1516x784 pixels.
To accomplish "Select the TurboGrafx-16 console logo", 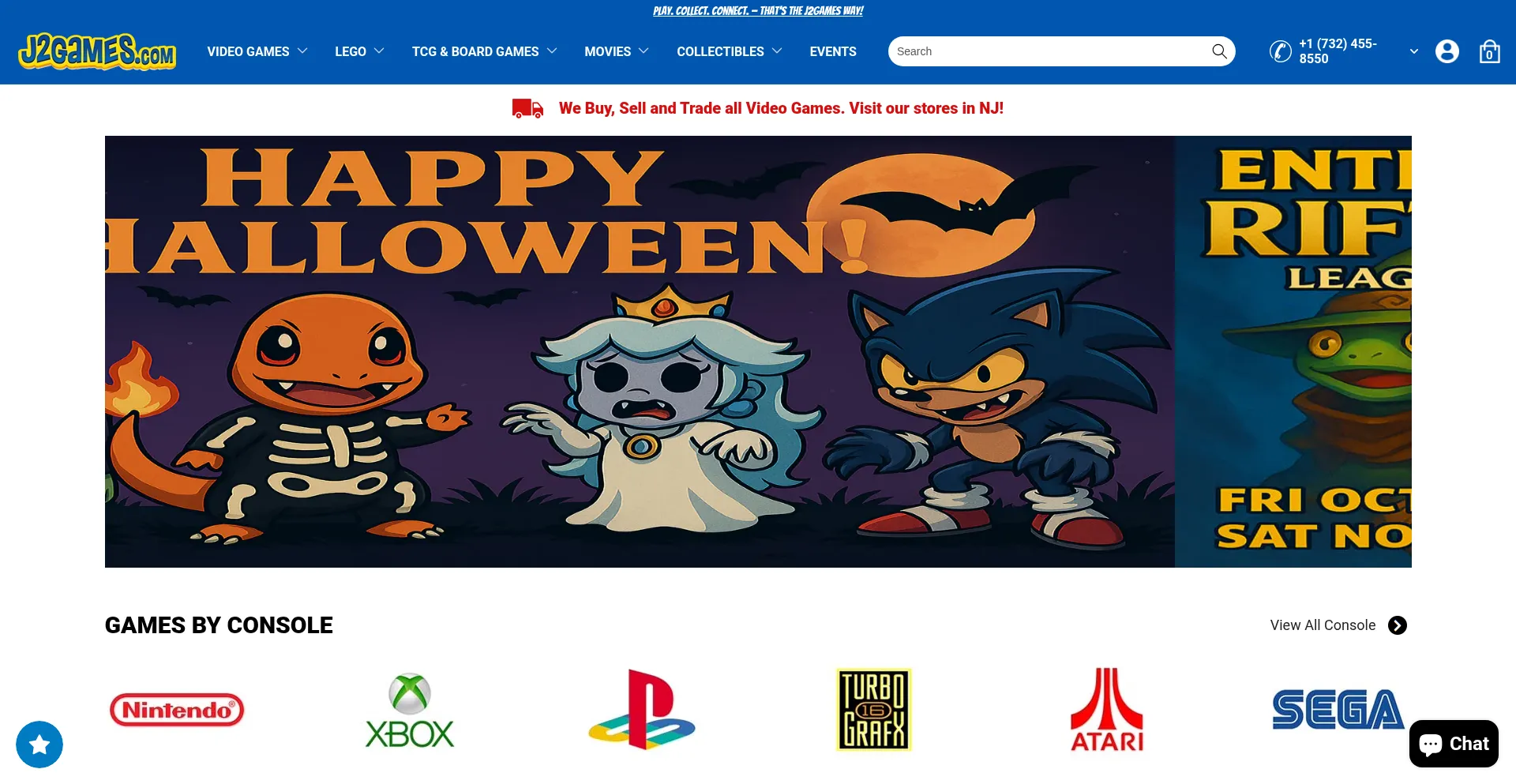I will click(874, 710).
